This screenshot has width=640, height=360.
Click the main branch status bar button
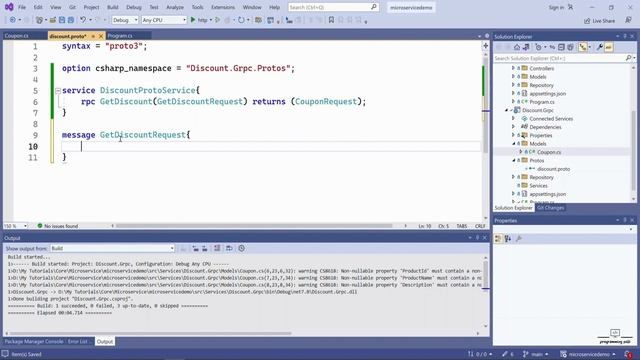coord(536,354)
